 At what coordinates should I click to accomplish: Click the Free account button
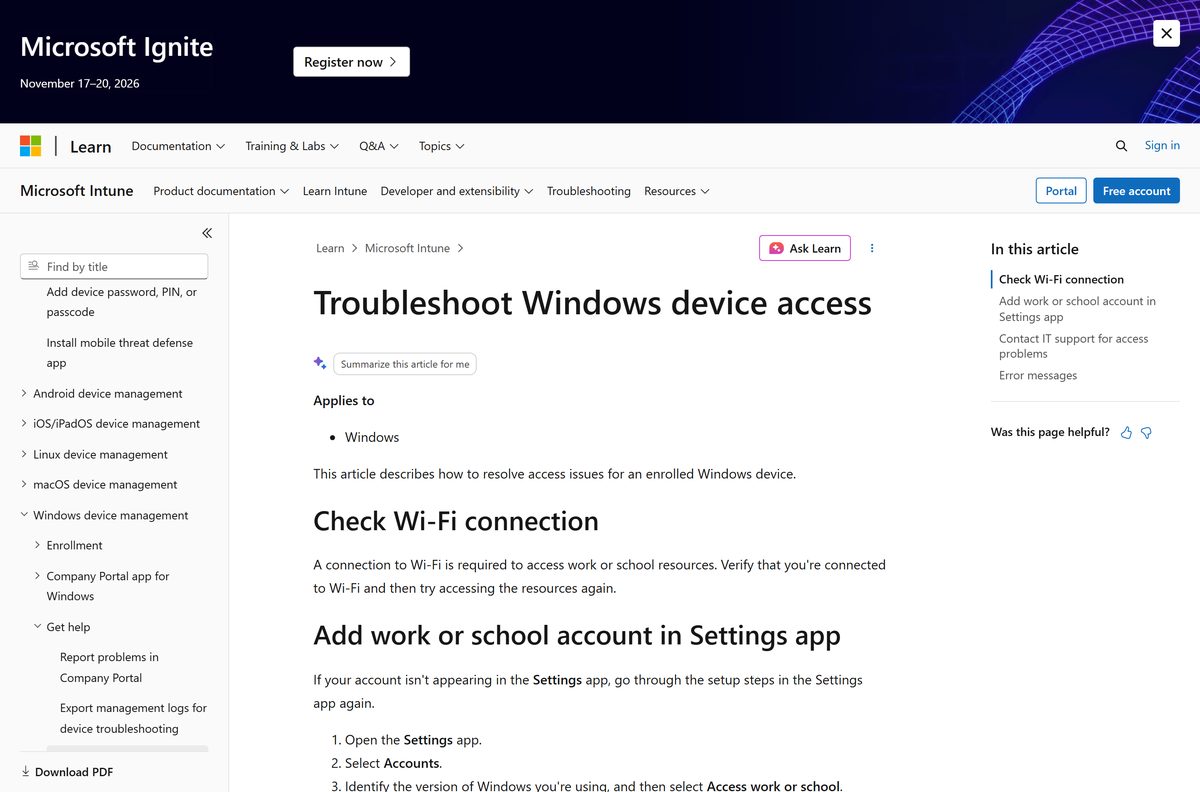pyautogui.click(x=1136, y=191)
